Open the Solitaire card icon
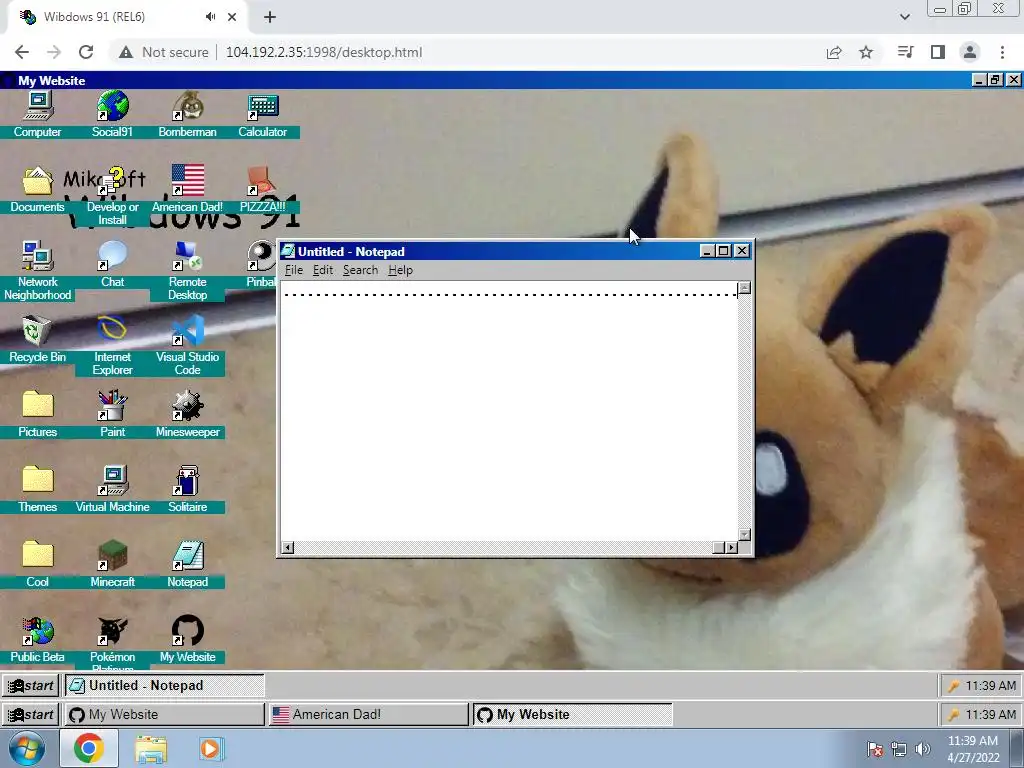This screenshot has height=768, width=1024. tap(187, 490)
